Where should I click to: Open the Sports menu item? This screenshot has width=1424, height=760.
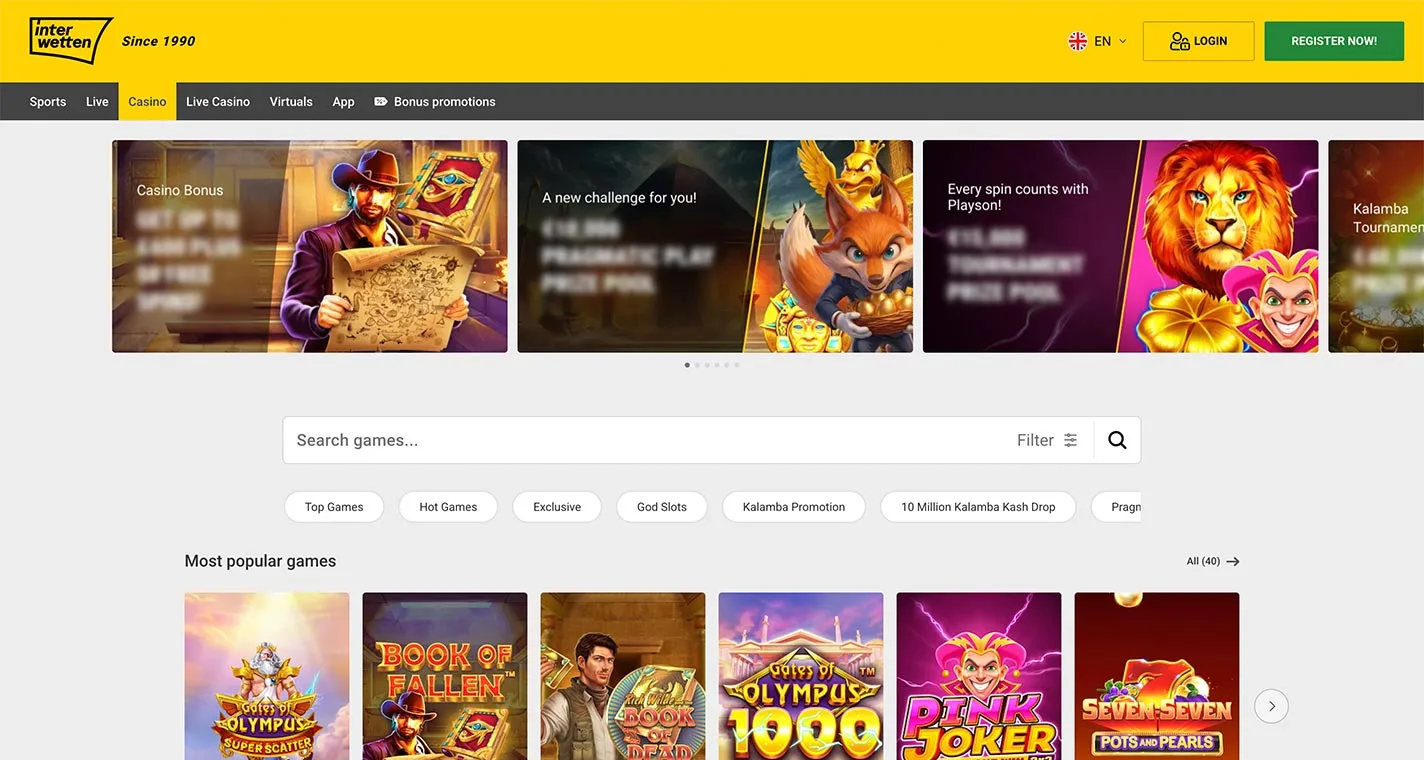click(48, 102)
